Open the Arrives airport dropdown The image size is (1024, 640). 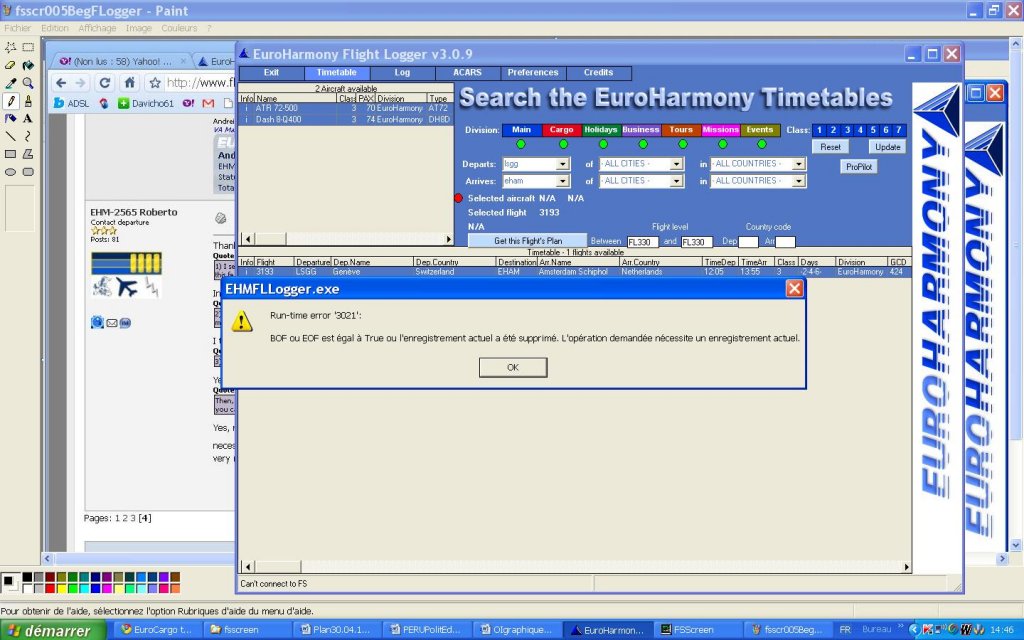click(563, 181)
